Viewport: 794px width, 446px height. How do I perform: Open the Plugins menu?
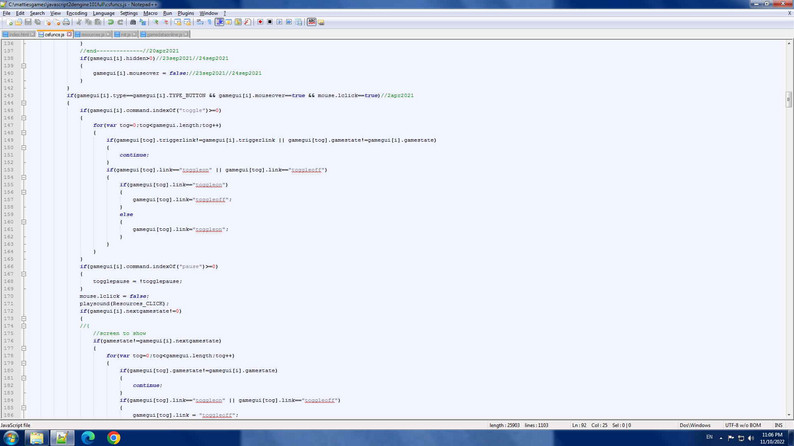pyautogui.click(x=186, y=13)
